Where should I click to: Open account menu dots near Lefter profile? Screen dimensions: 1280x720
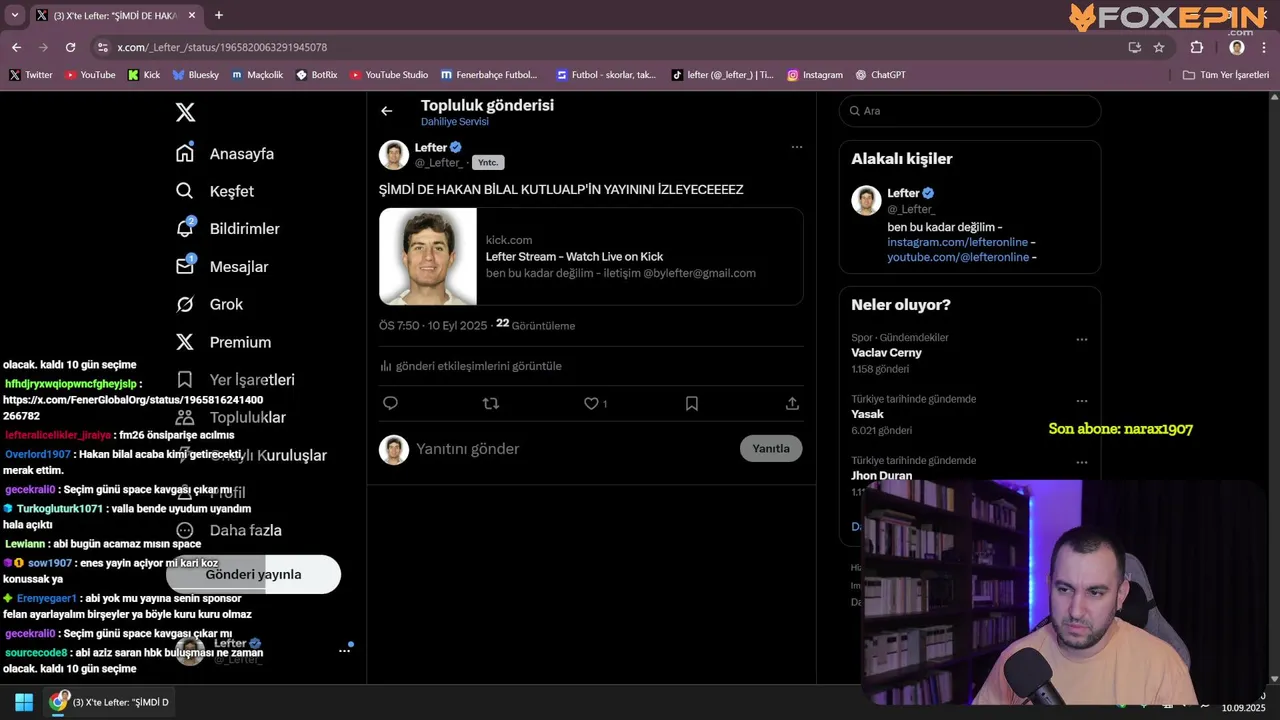344,651
